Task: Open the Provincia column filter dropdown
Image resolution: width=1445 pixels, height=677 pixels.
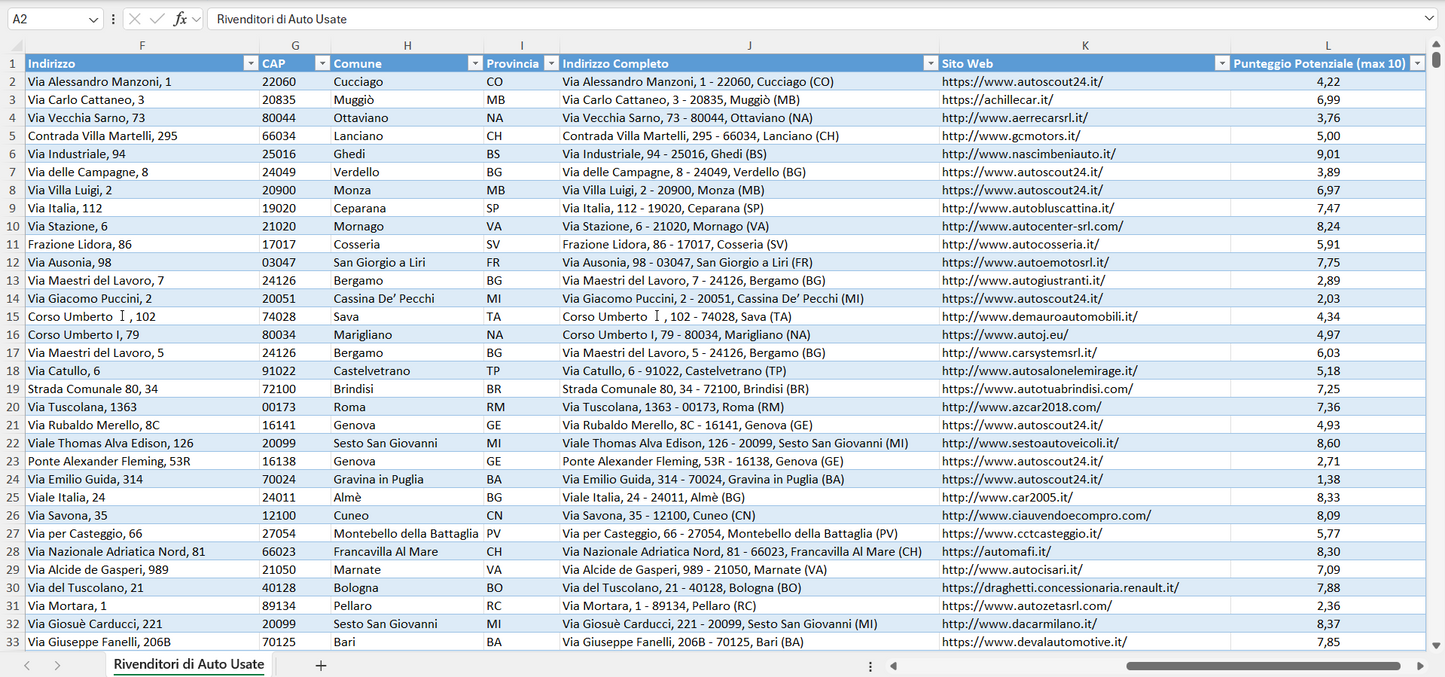Action: (550, 63)
